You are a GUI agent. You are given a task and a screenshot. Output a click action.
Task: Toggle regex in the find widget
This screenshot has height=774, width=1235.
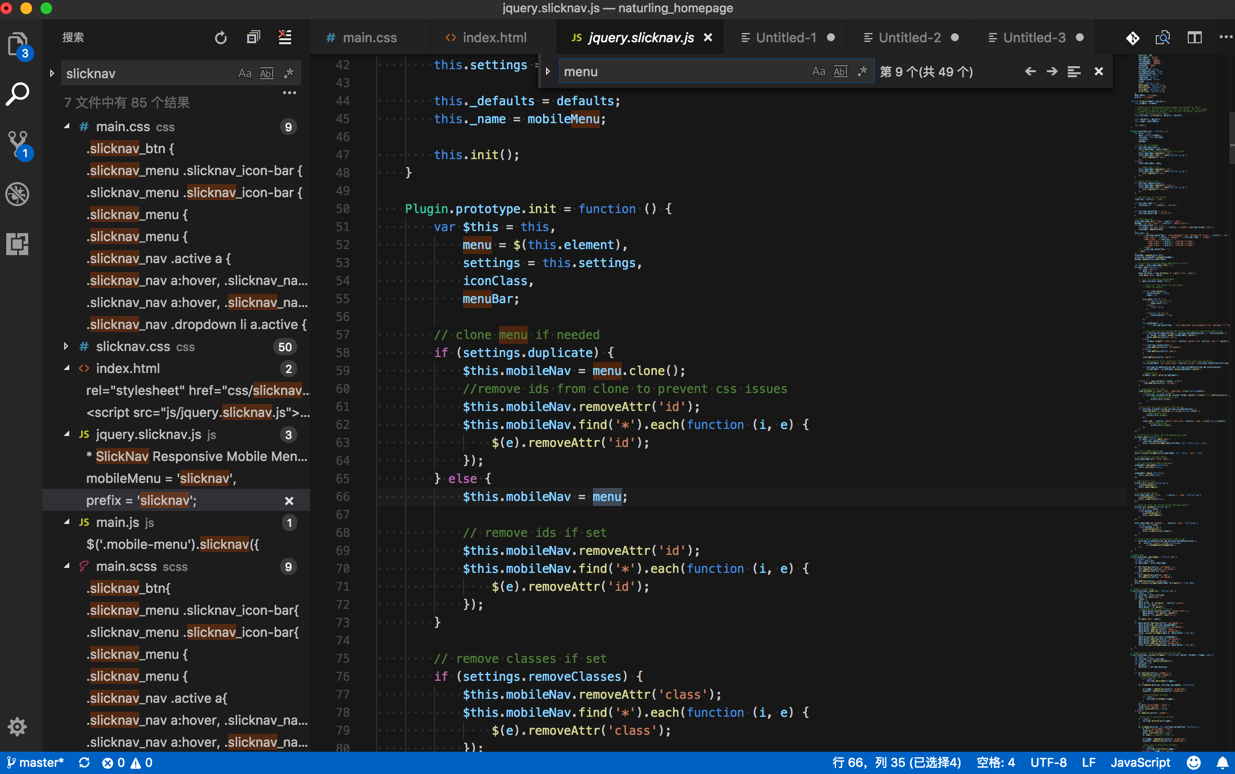[x=862, y=72]
